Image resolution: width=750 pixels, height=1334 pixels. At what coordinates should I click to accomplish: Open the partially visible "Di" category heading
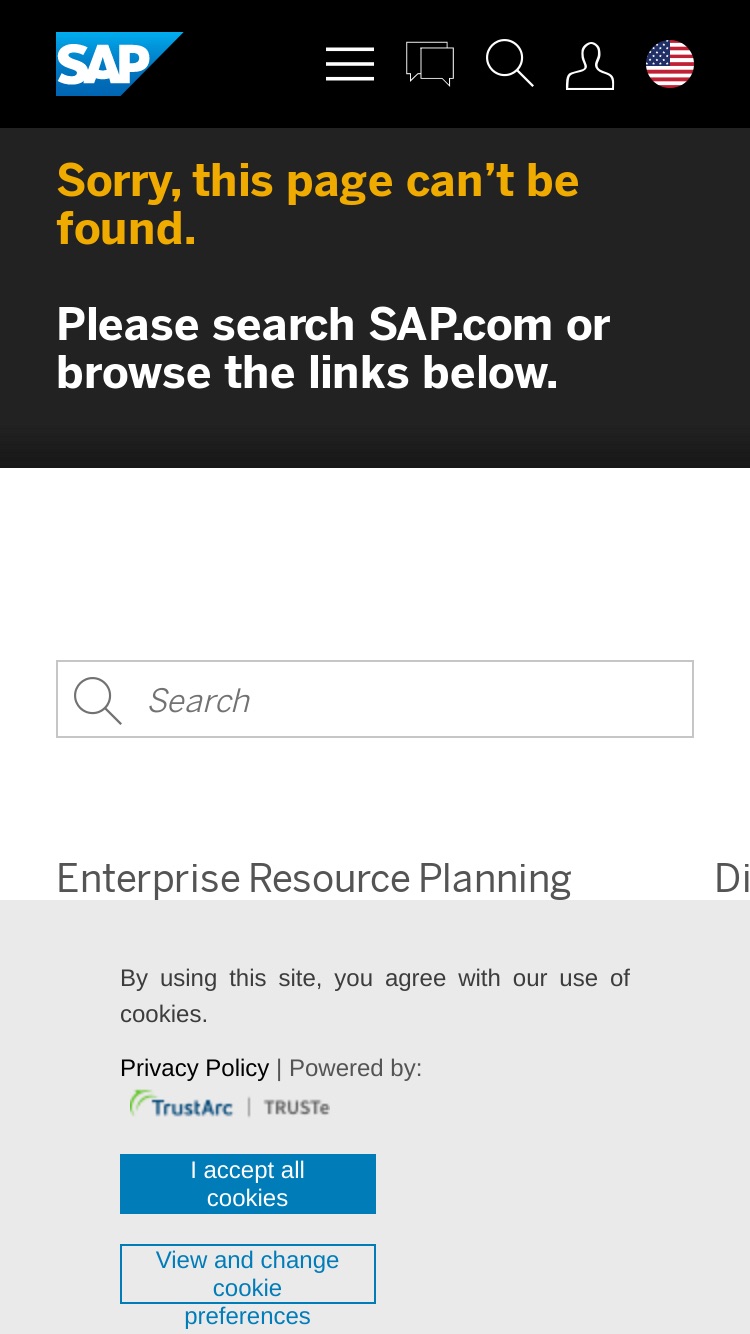(732, 878)
